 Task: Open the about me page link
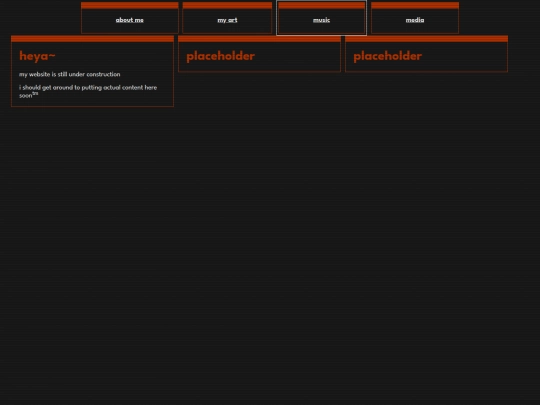129,20
